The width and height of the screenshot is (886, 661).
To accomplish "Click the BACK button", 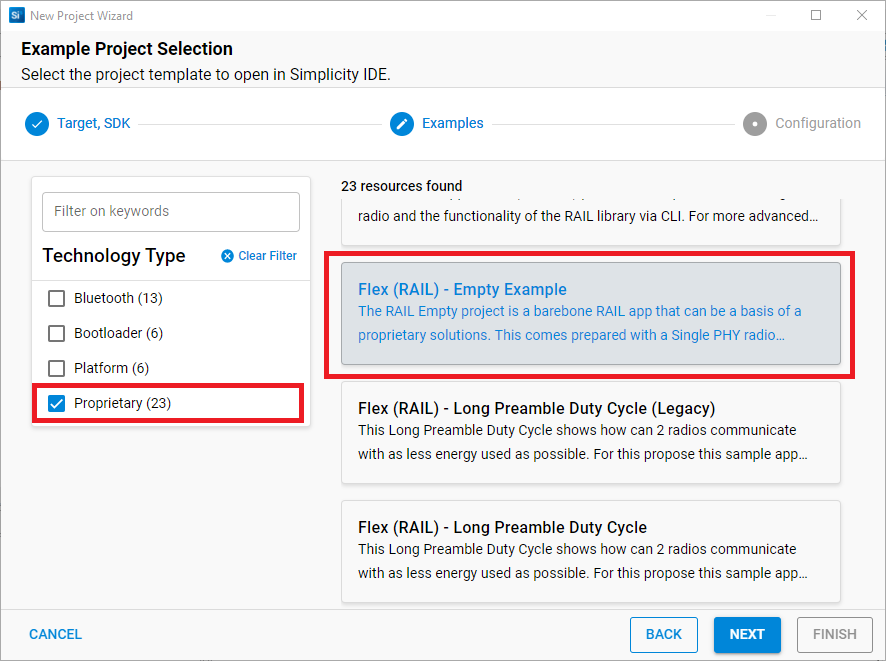I will (x=664, y=634).
